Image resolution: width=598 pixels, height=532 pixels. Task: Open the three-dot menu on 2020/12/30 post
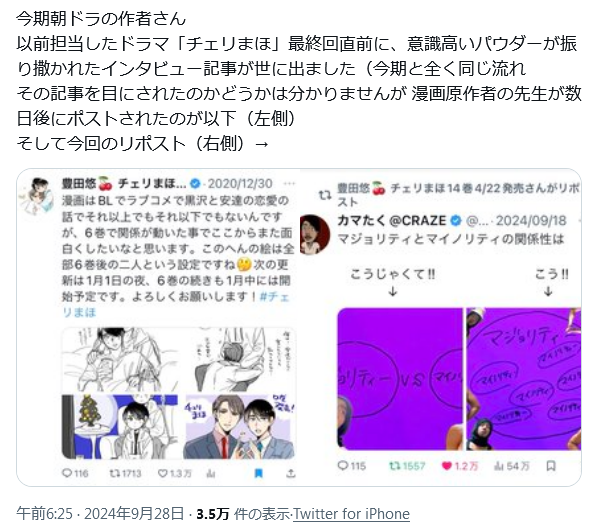289,183
